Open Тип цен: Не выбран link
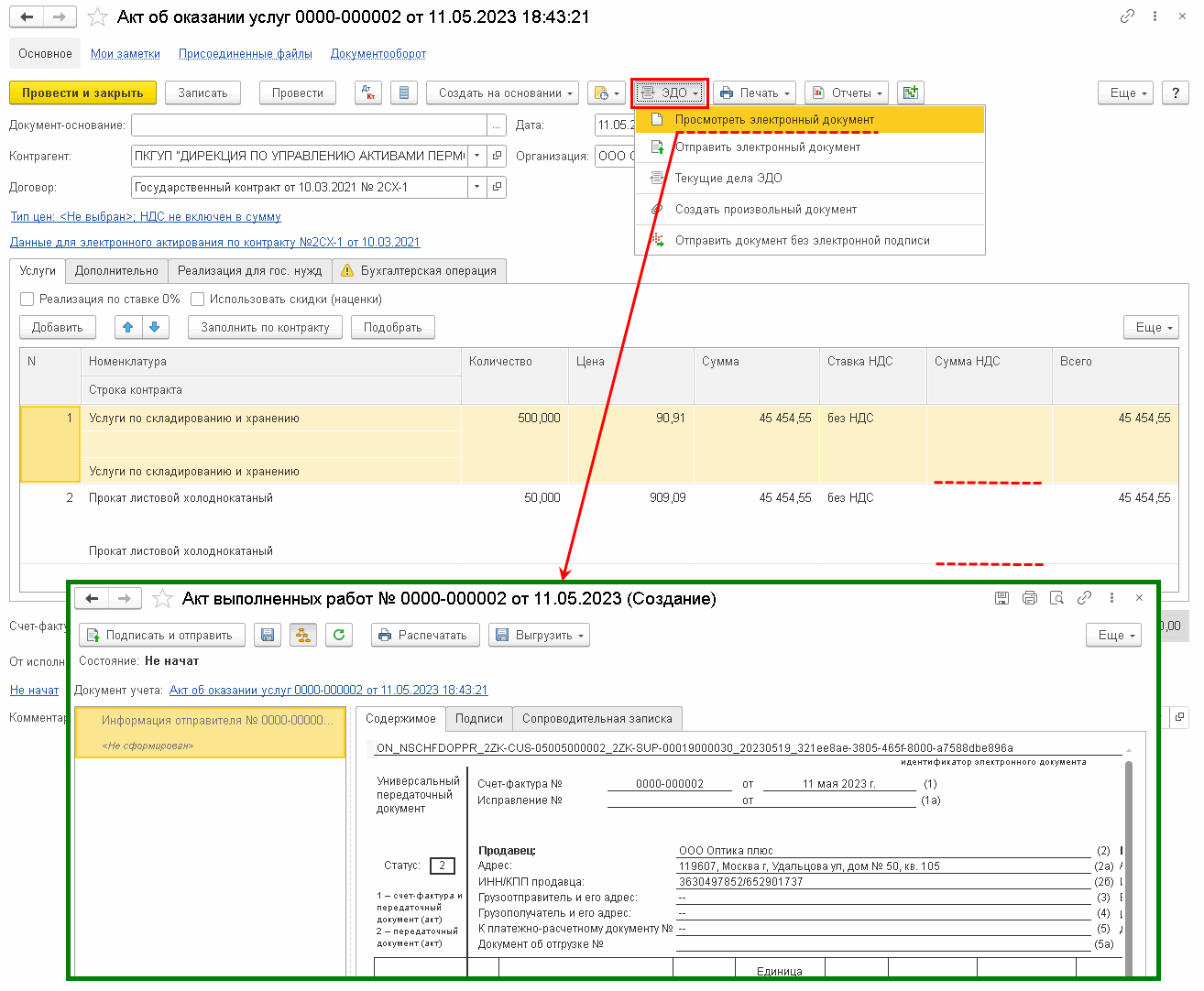Image resolution: width=1204 pixels, height=991 pixels. pyautogui.click(x=146, y=216)
